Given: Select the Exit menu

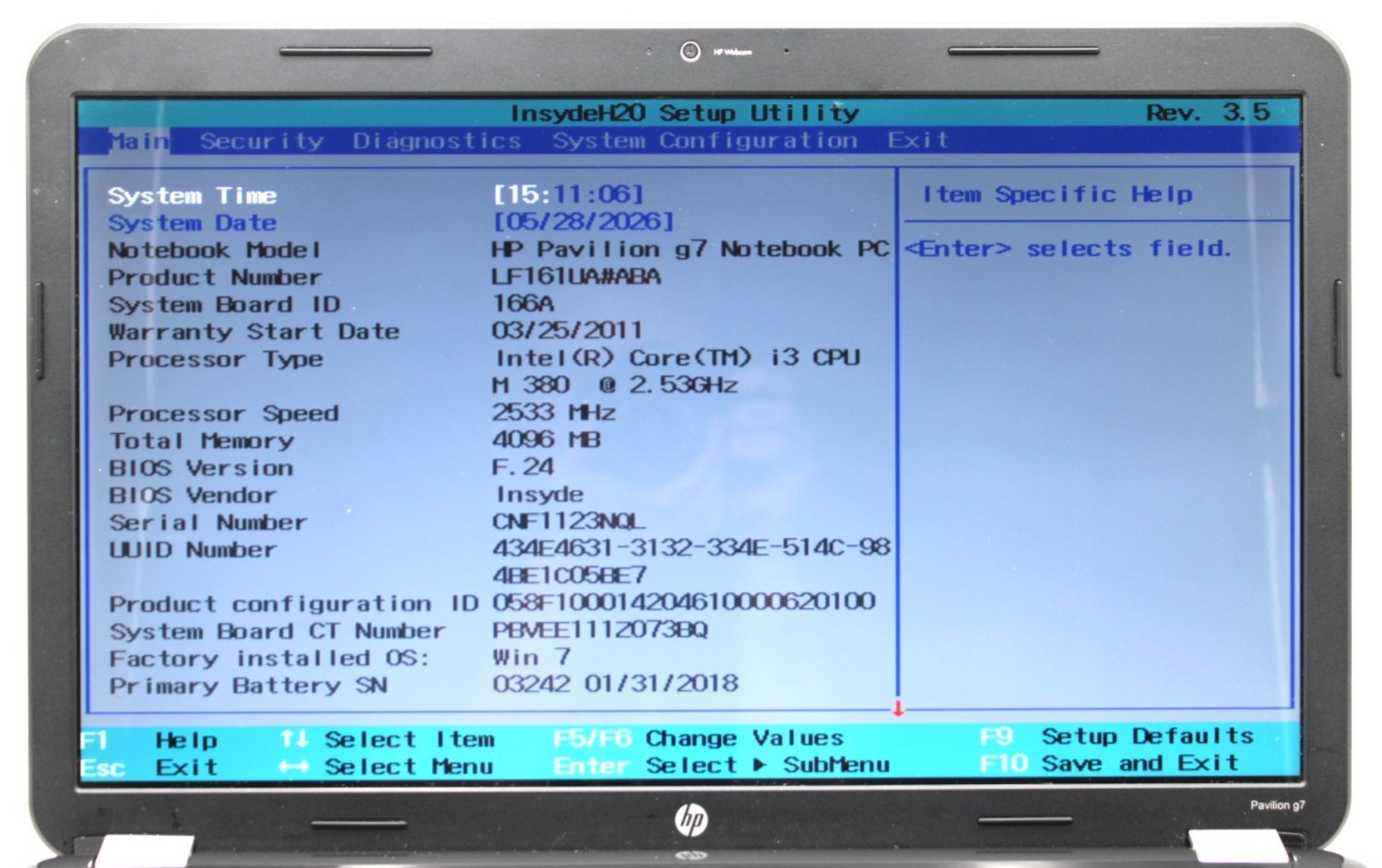Looking at the screenshot, I should 918,140.
